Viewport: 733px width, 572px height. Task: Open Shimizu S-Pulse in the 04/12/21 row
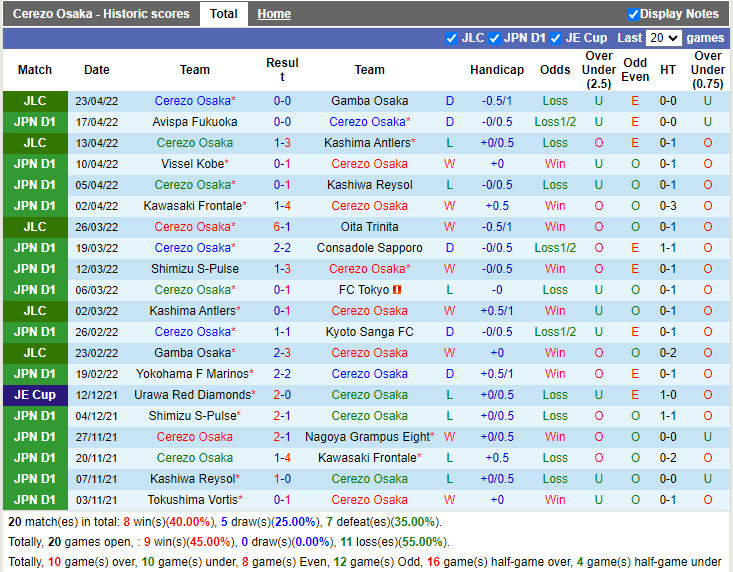point(194,416)
